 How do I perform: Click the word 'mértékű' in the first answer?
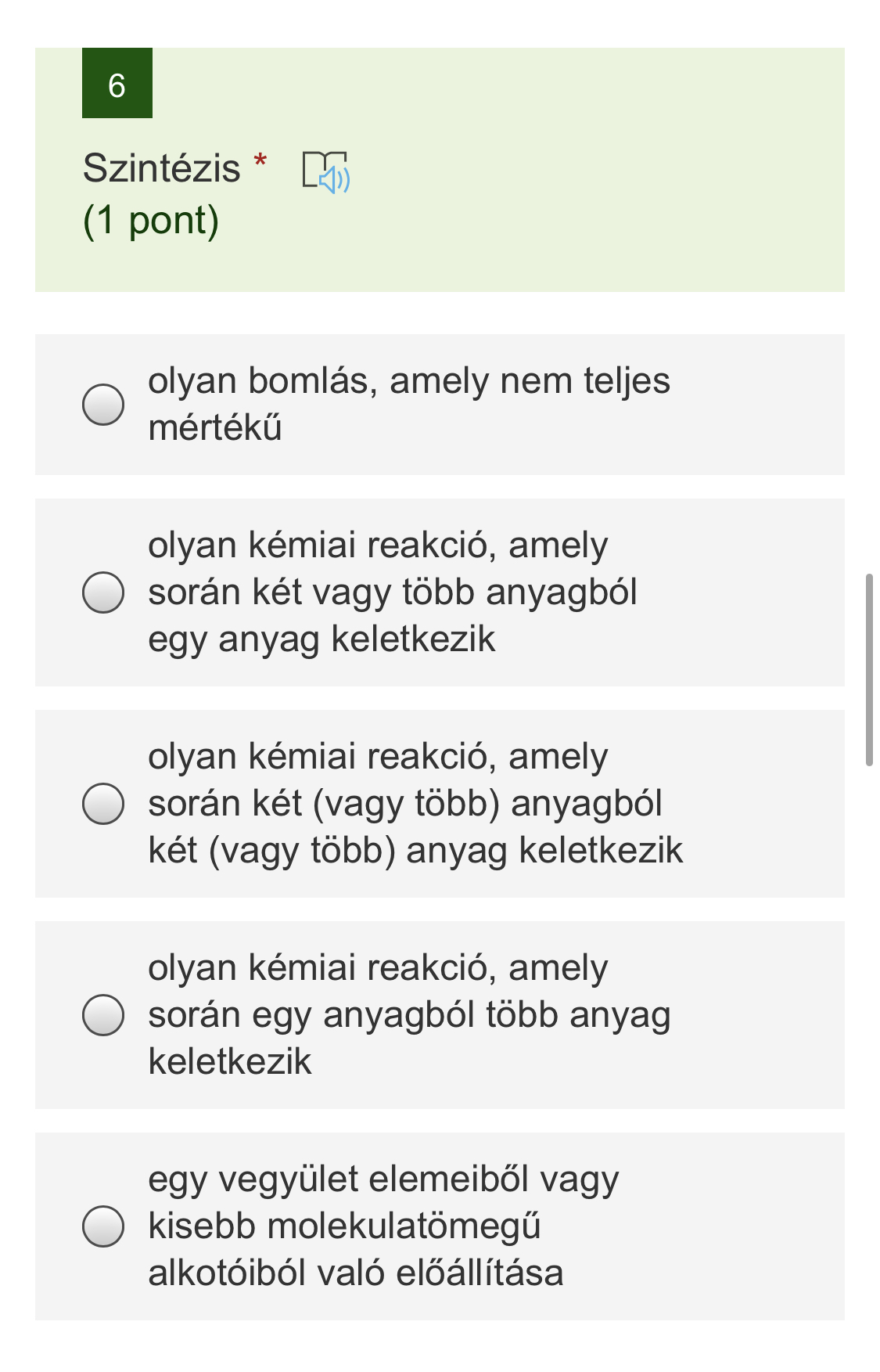215,428
